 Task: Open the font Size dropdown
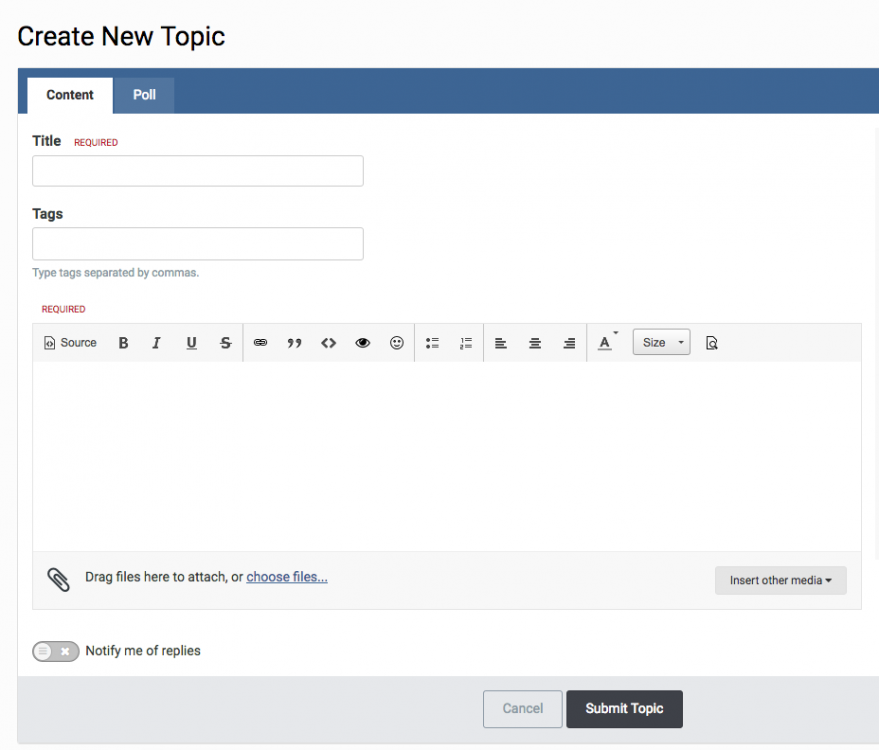661,342
